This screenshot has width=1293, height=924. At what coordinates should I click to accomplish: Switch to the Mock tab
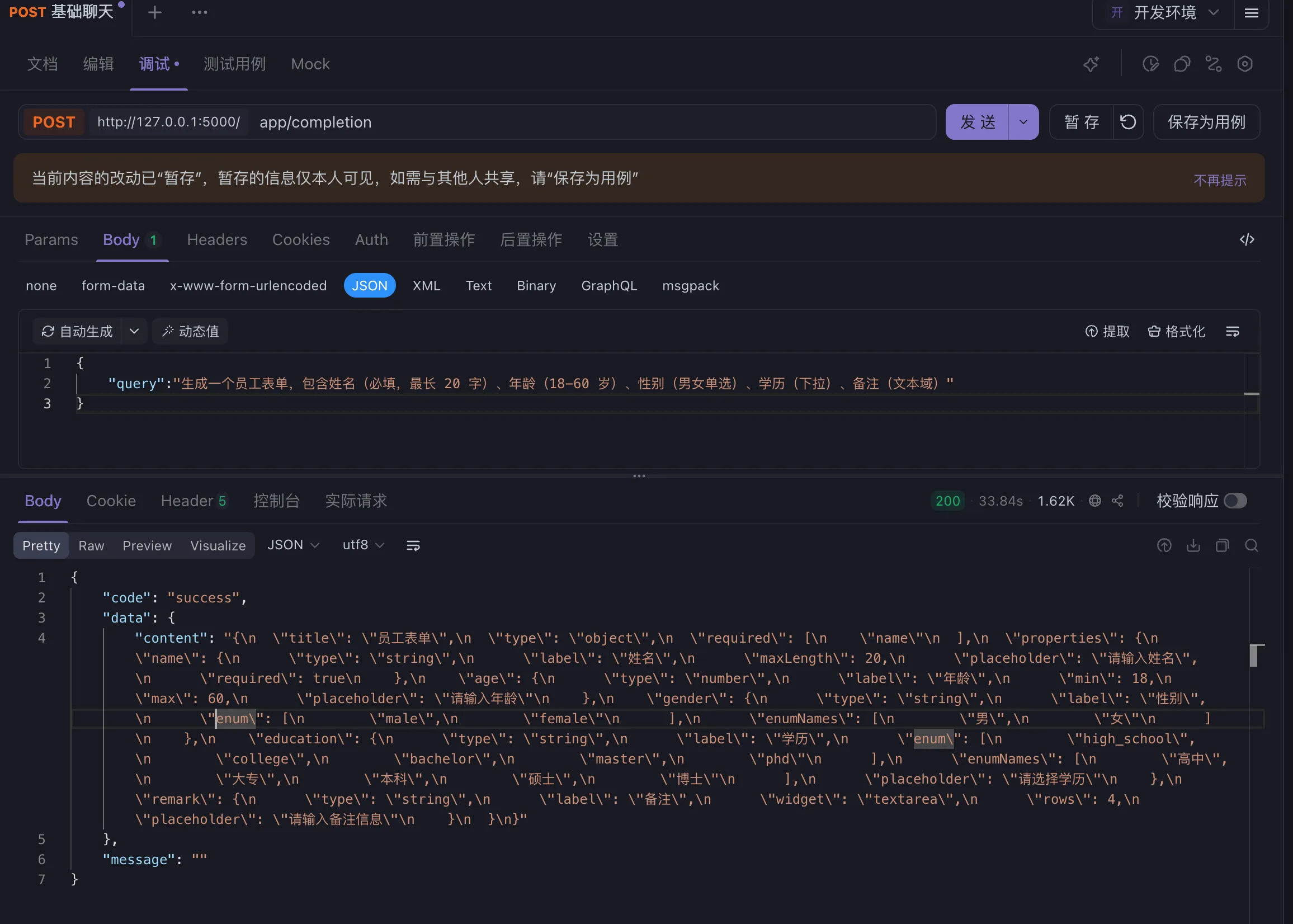point(310,64)
